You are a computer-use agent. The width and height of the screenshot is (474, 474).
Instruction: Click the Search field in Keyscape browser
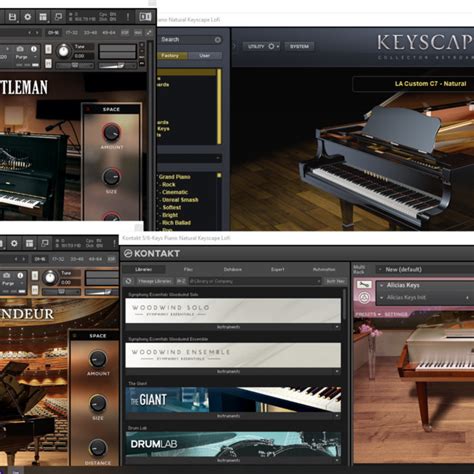[x=190, y=40]
